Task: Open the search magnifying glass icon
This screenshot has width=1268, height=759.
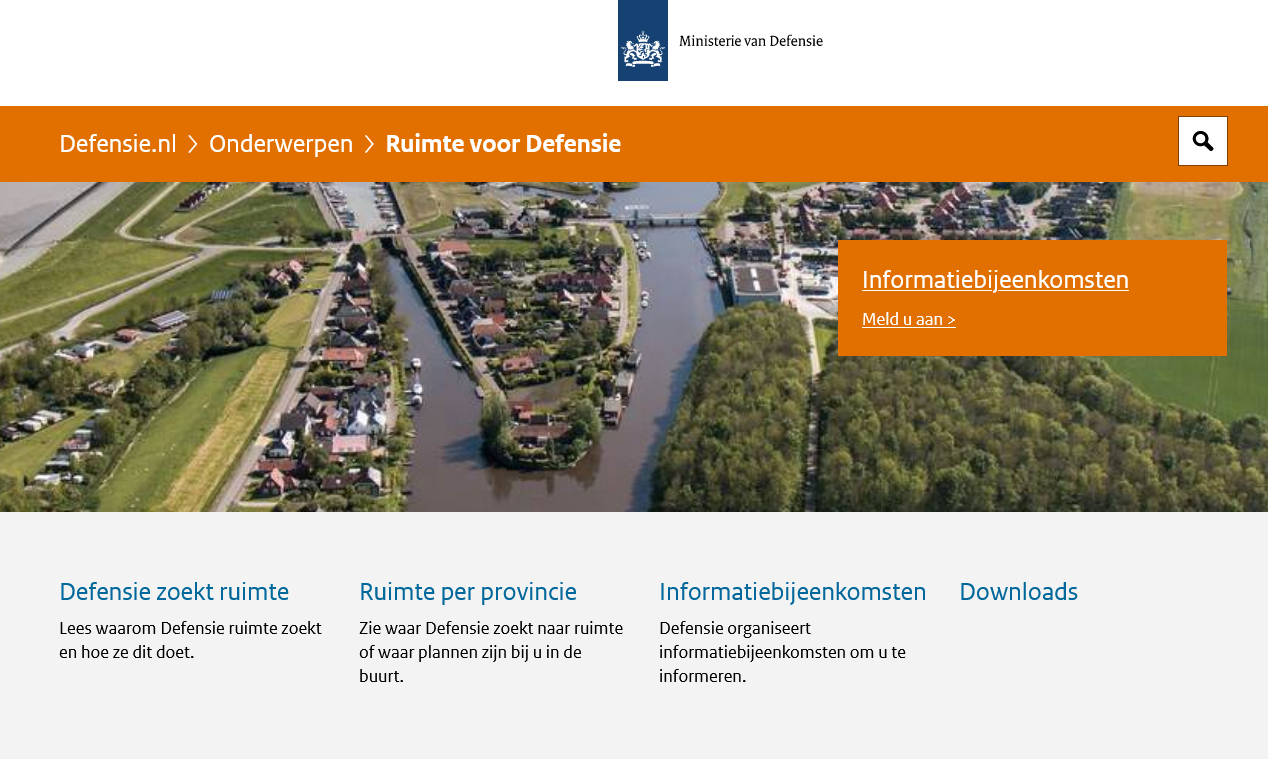Action: click(x=1202, y=140)
